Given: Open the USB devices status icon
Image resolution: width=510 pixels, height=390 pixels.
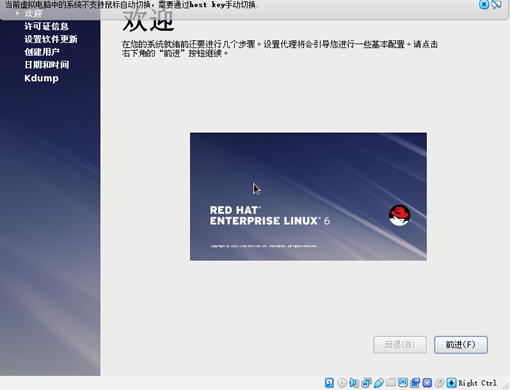Looking at the screenshot, I should pos(378,383).
